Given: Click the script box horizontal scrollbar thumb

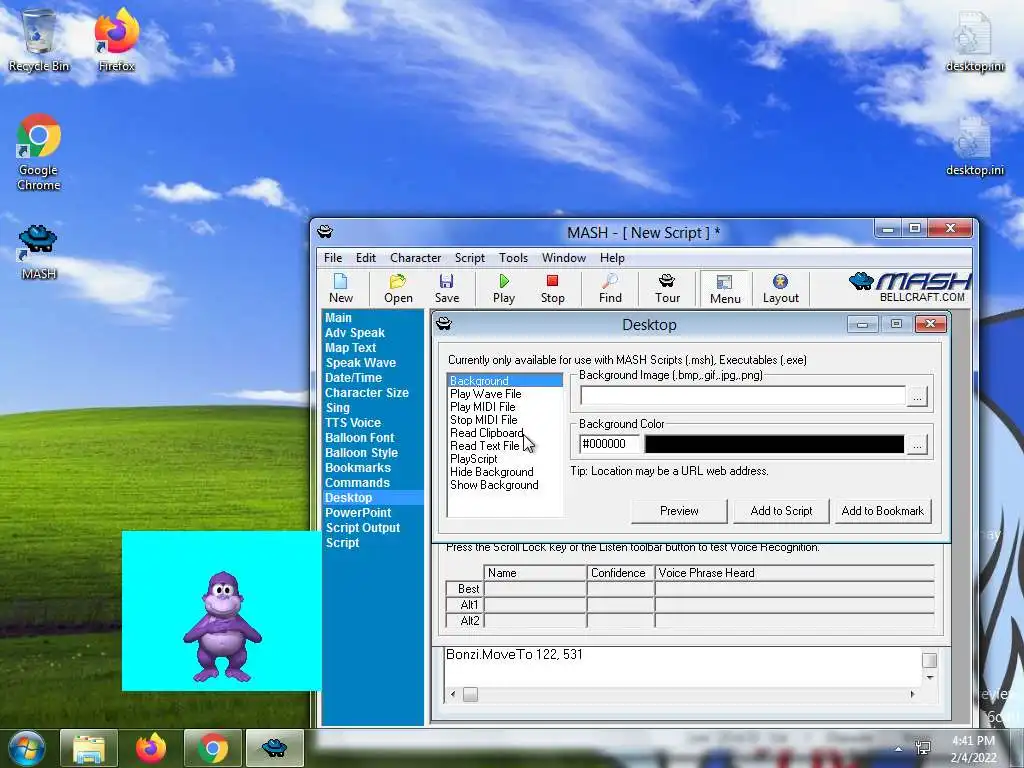Looking at the screenshot, I should 470,696.
